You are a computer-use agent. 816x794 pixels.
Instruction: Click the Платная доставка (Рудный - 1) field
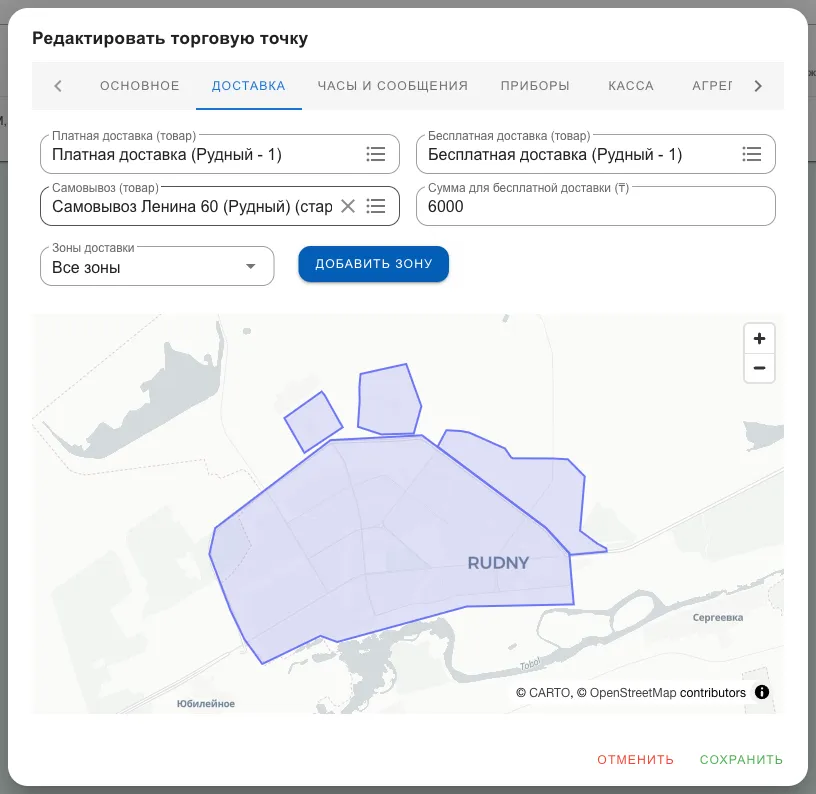point(220,154)
